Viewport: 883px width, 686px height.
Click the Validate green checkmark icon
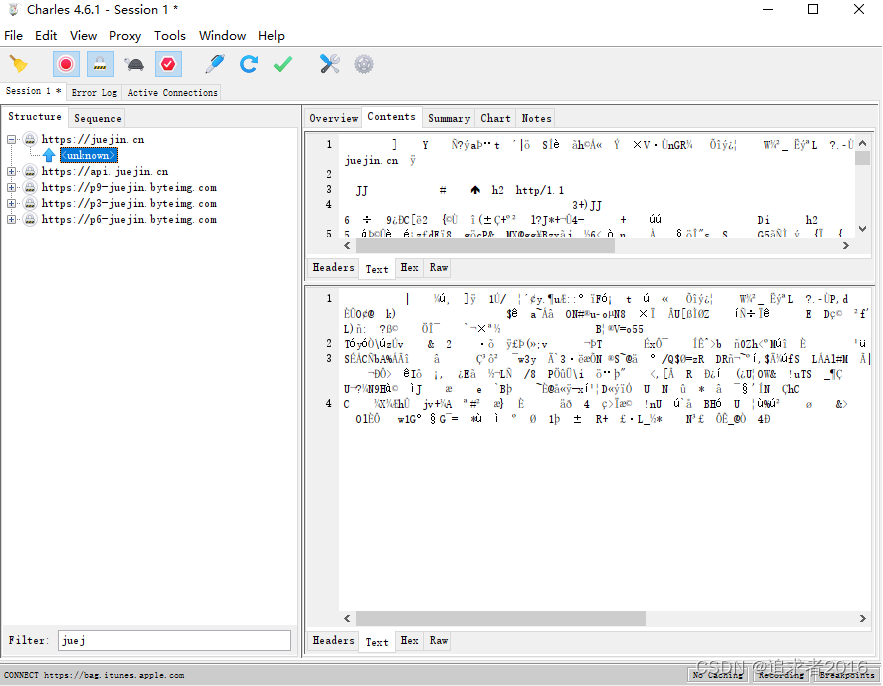[x=283, y=64]
